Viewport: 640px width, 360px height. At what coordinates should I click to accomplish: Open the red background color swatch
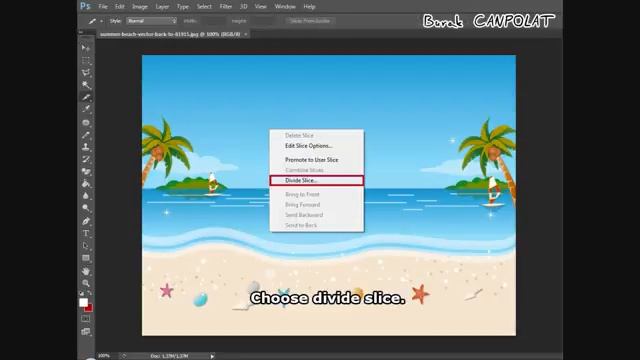tap(89, 308)
